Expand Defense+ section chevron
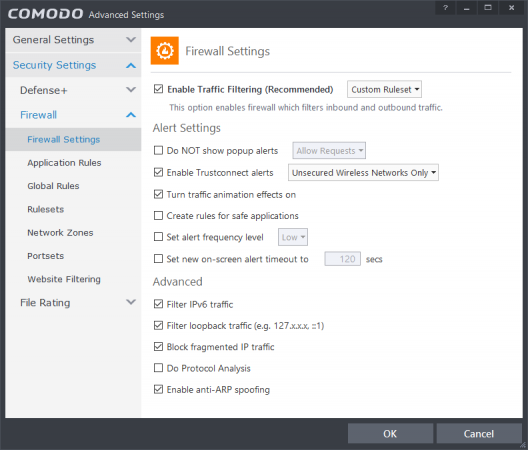 pyautogui.click(x=131, y=90)
